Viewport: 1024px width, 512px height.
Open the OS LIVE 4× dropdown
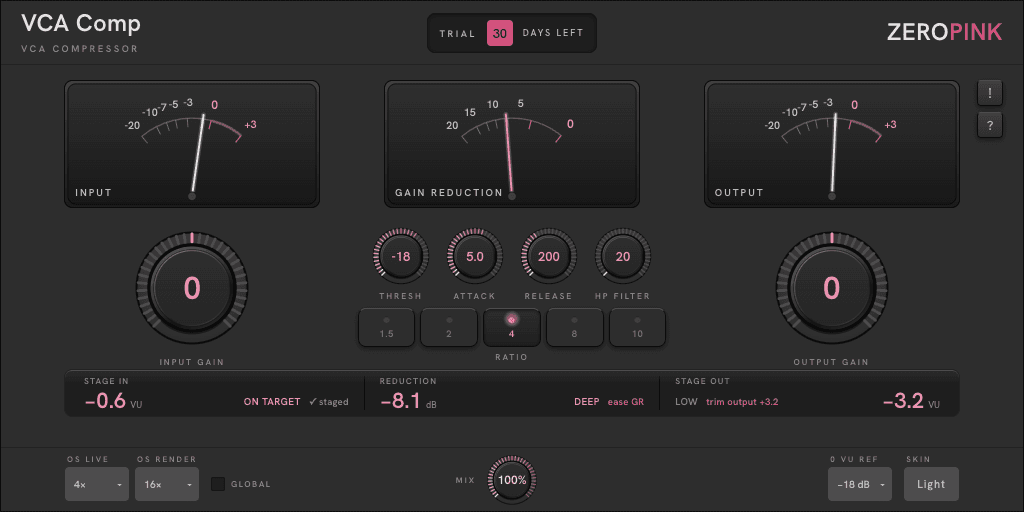pos(97,485)
